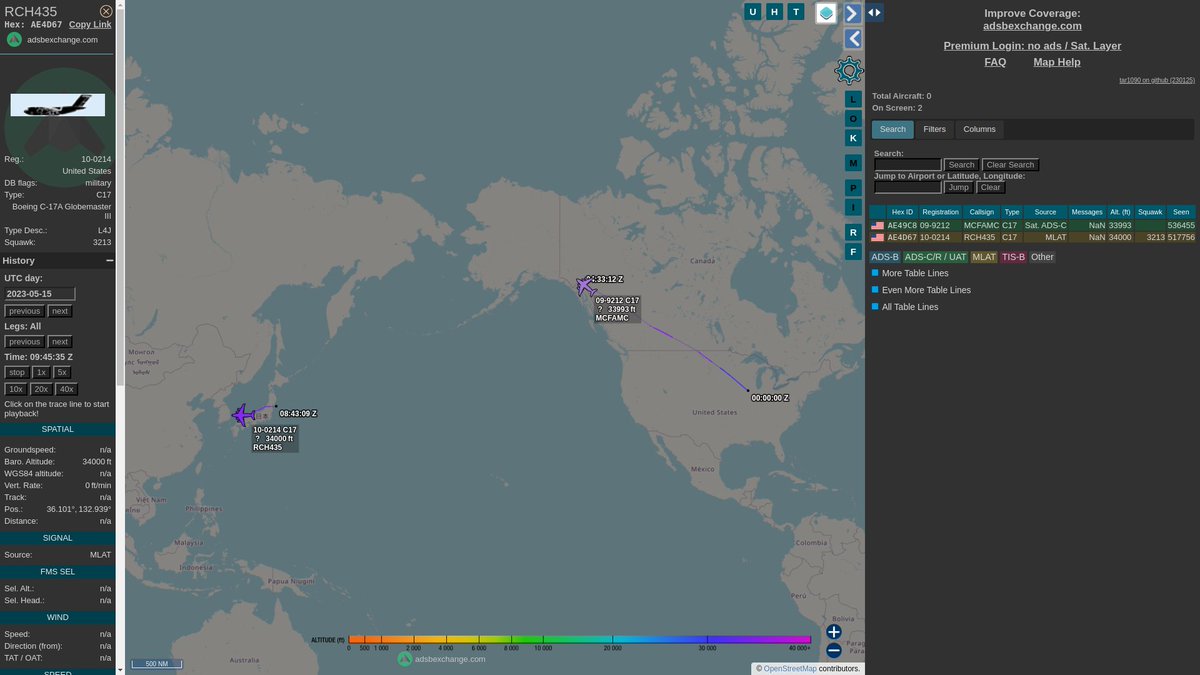Open the Map Help link
This screenshot has width=1200, height=675.
(x=1057, y=62)
